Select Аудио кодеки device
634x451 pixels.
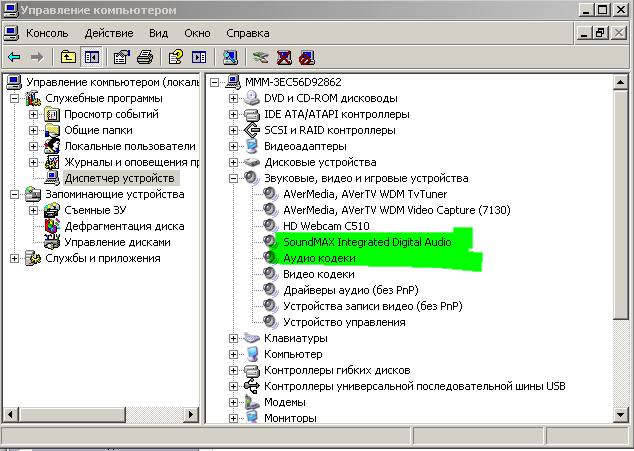(319, 258)
